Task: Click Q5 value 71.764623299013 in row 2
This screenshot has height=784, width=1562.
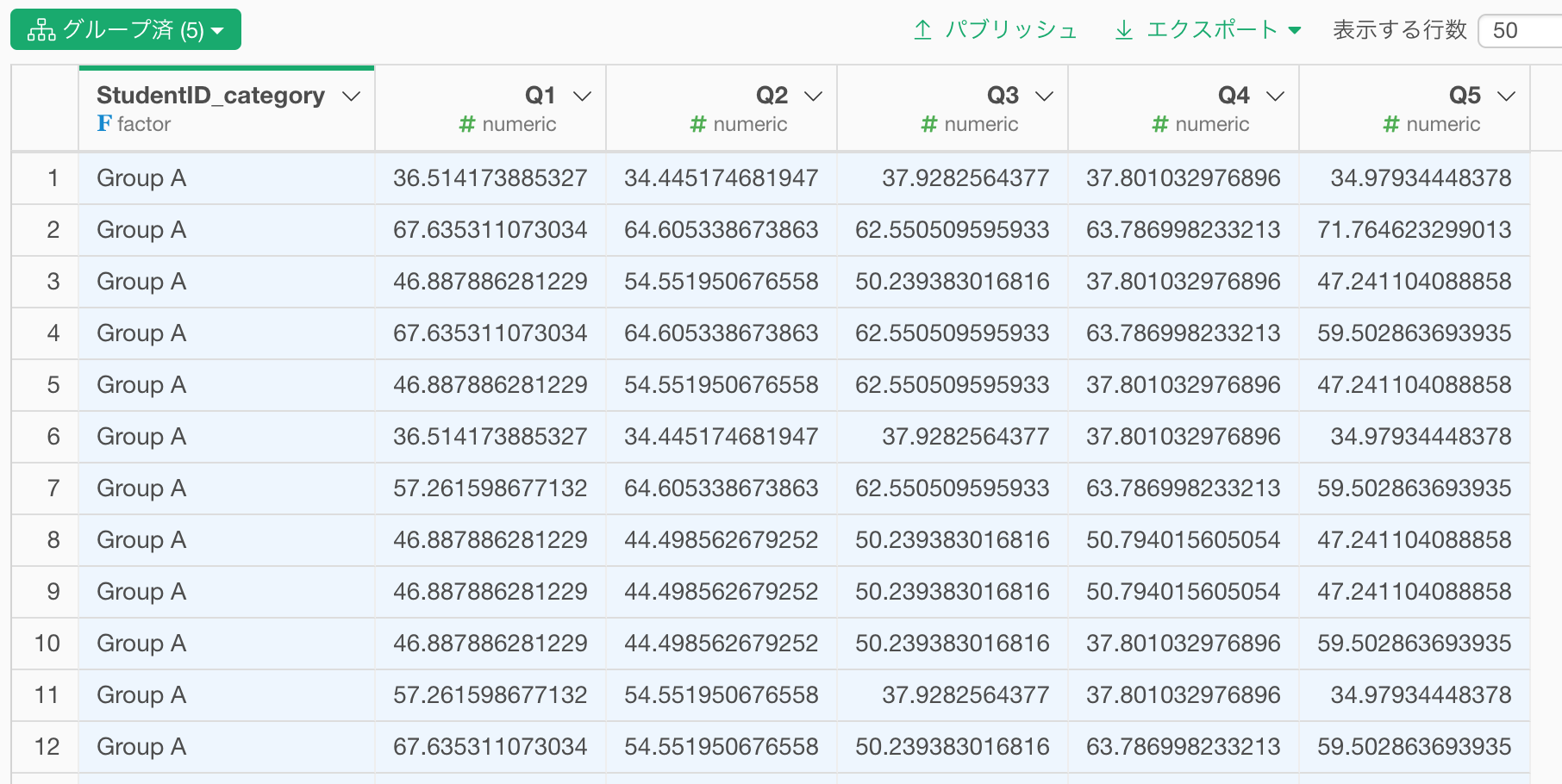Action: 1415,230
